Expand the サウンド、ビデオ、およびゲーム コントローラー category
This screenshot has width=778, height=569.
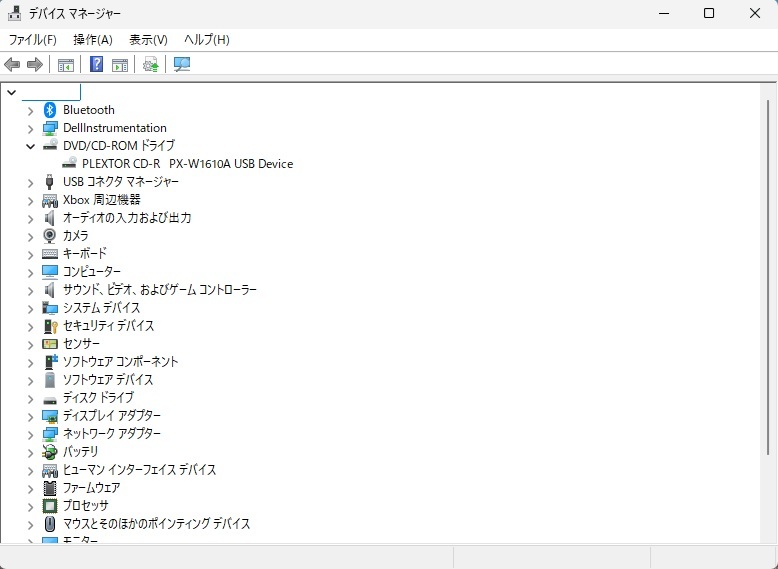(x=30, y=290)
